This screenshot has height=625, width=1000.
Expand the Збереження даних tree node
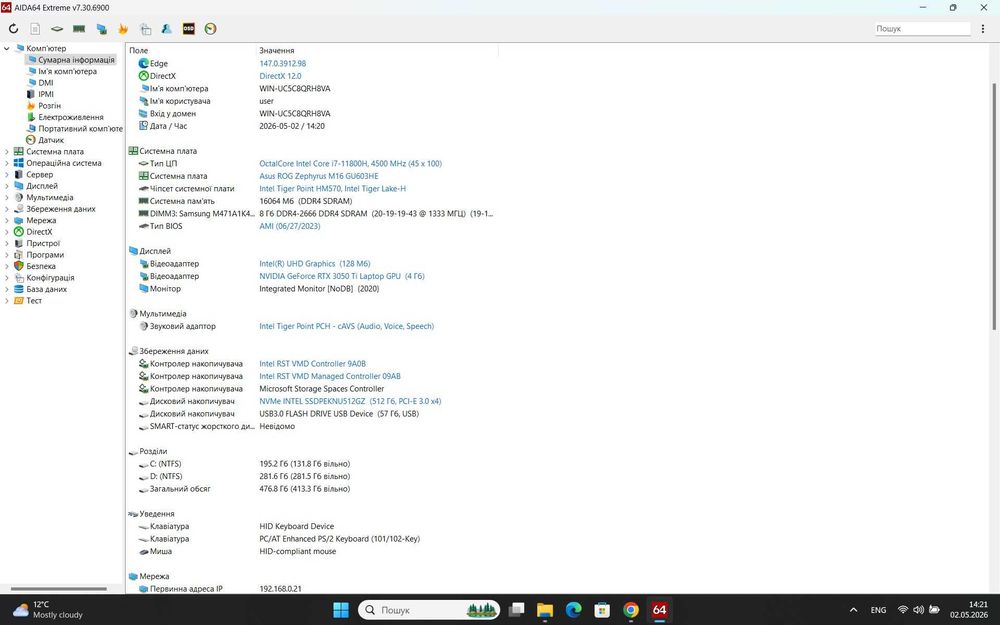(x=6, y=209)
